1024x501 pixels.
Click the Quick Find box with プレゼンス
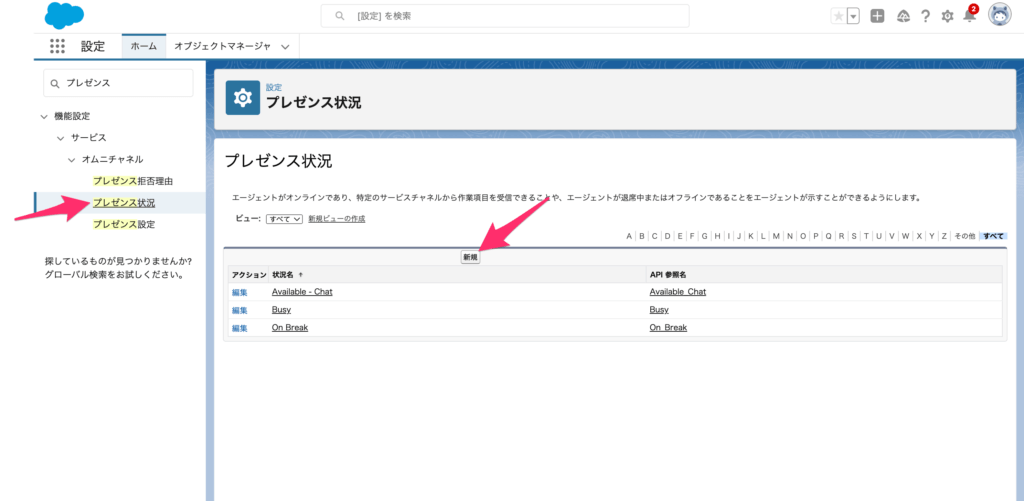pos(118,83)
